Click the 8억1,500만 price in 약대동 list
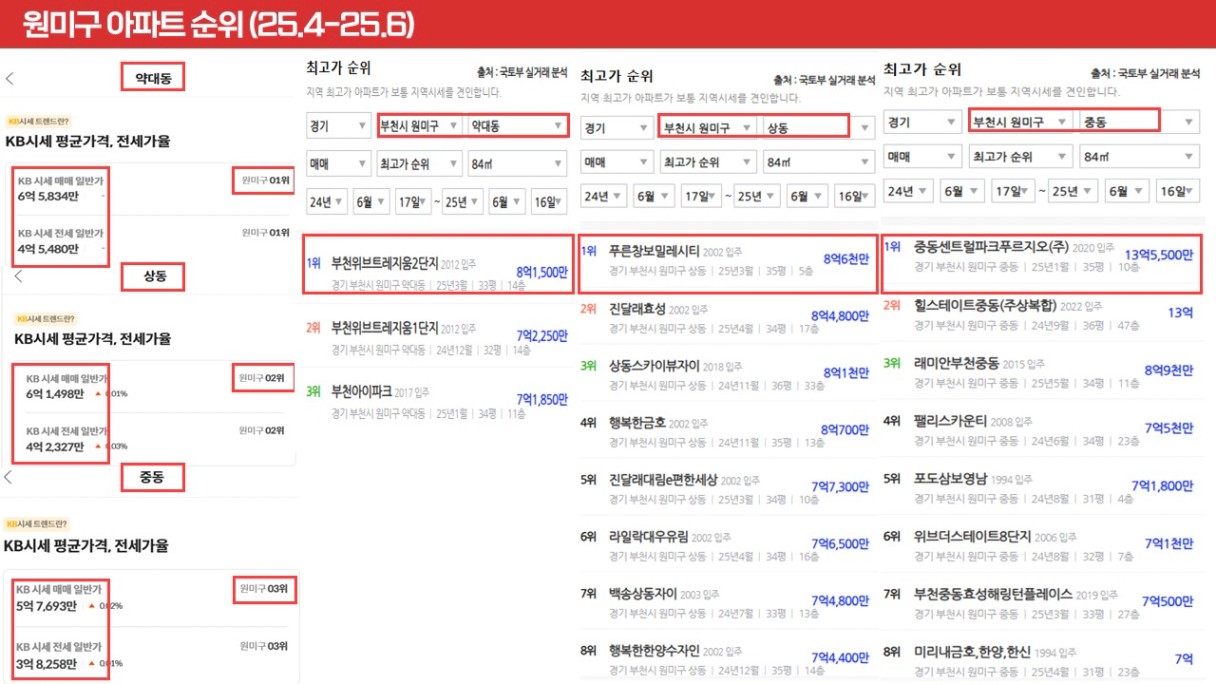Screen dimensions: 1216x684 [540, 271]
